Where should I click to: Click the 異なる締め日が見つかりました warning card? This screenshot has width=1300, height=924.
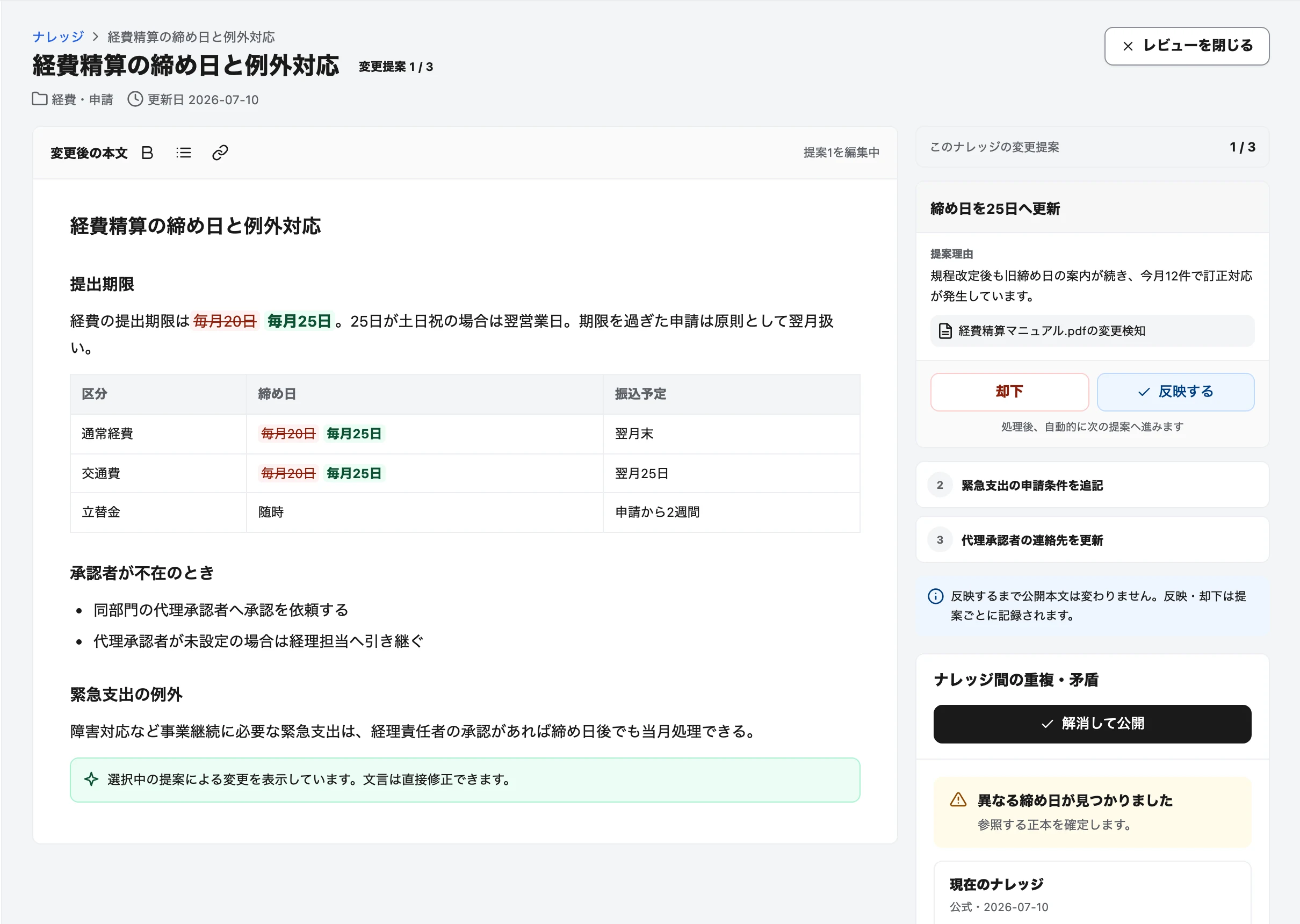pos(1092,812)
